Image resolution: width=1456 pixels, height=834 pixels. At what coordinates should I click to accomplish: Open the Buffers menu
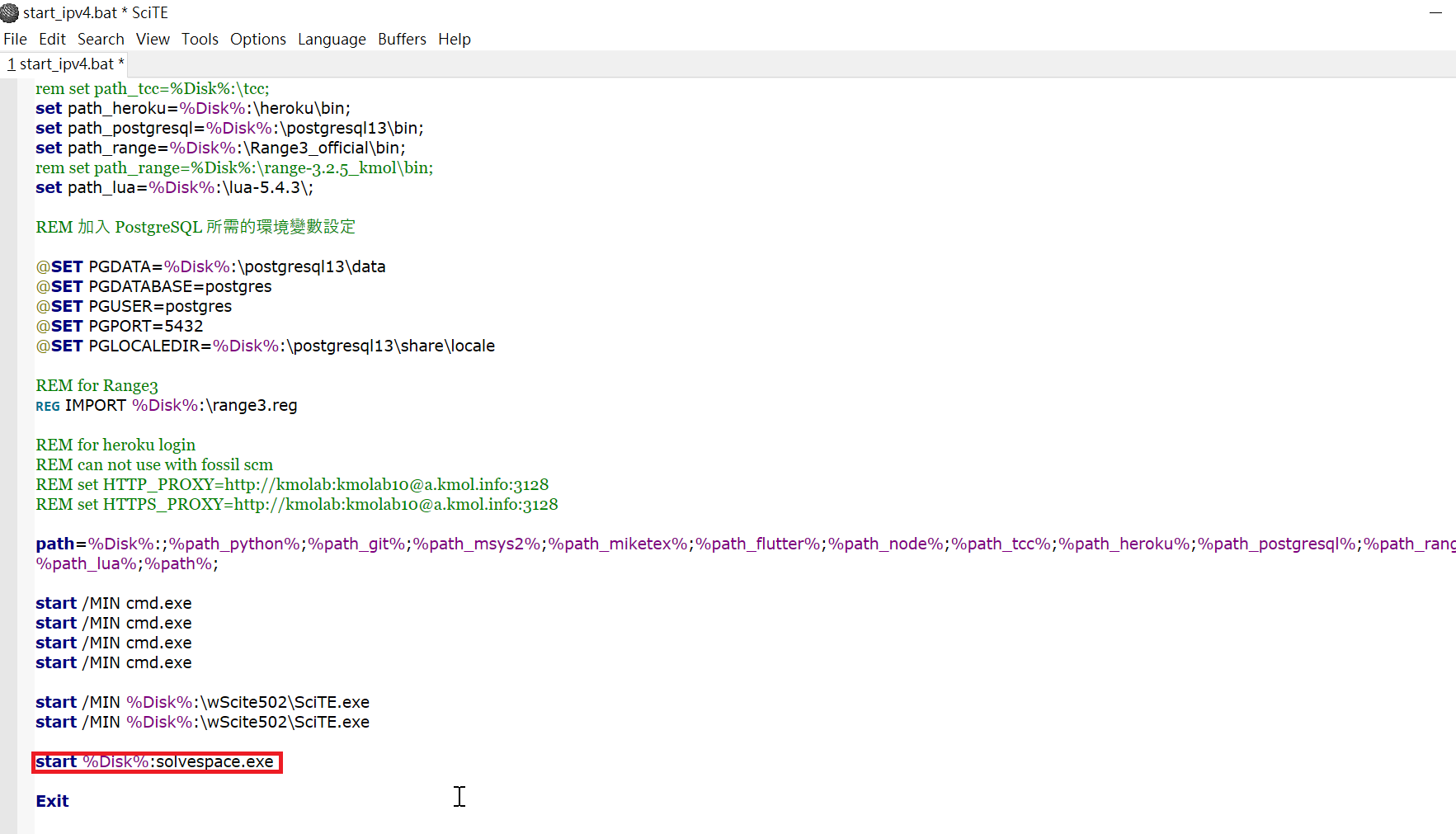click(402, 39)
